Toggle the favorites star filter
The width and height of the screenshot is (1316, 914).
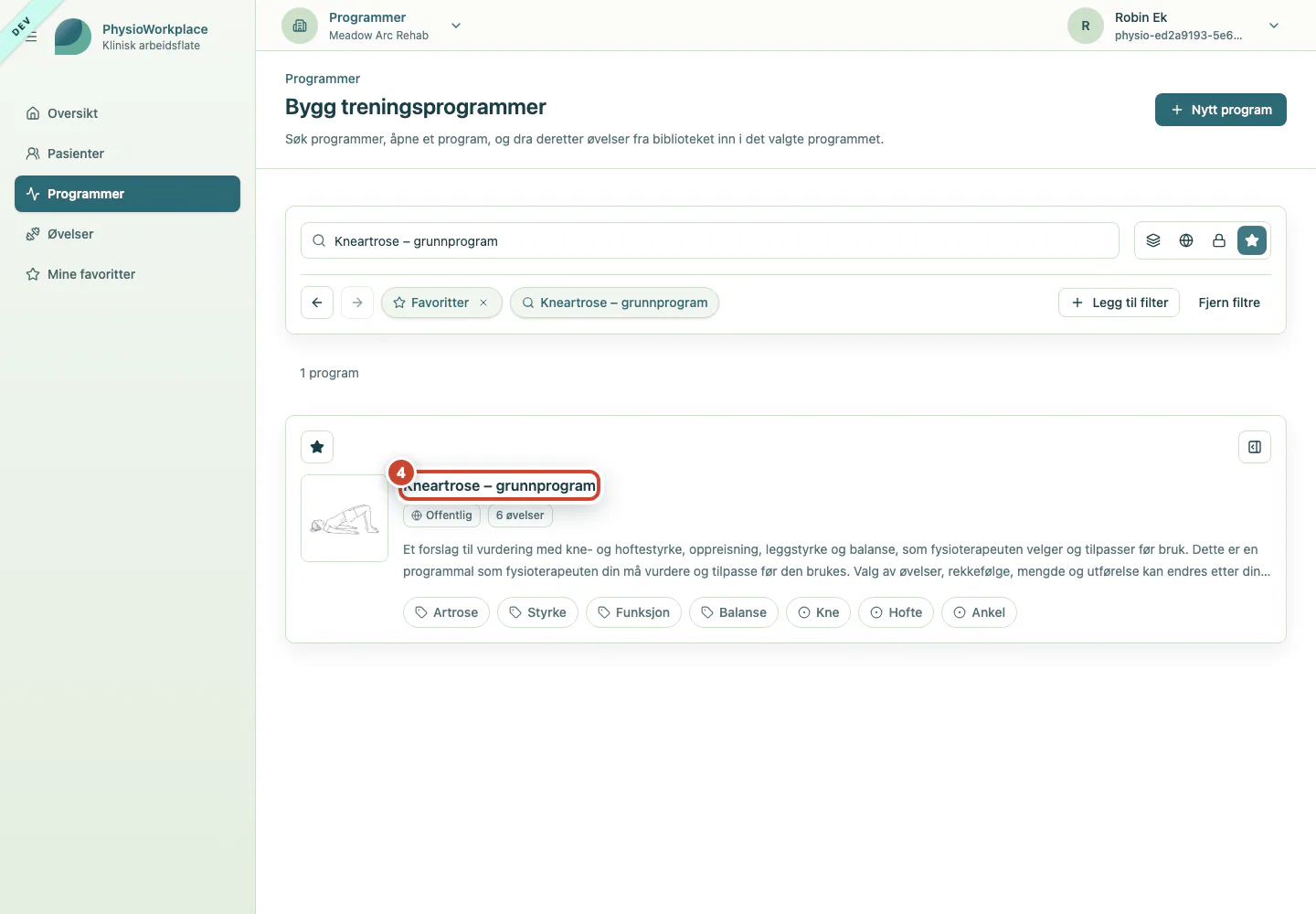pos(1252,240)
